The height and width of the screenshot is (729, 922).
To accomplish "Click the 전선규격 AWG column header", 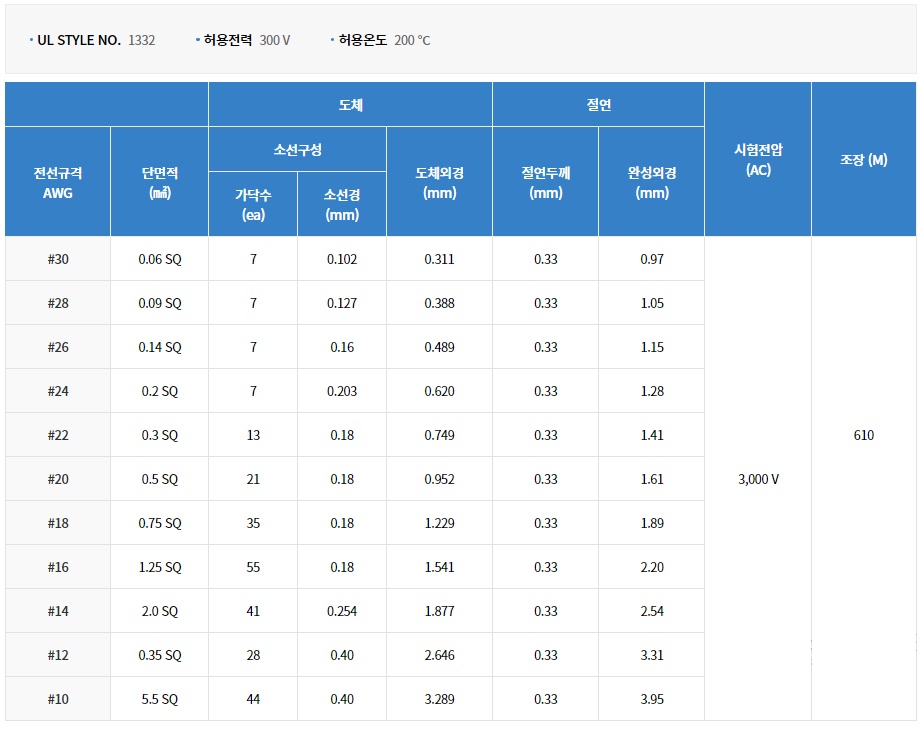I will pos(58,182).
